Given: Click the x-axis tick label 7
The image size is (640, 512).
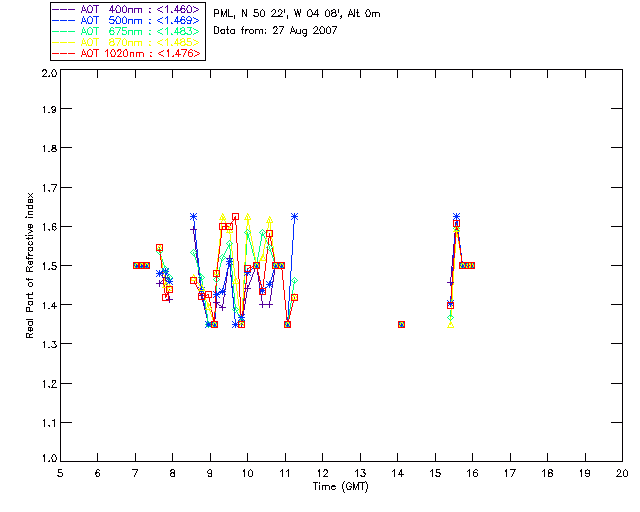Looking at the screenshot, I should (x=135, y=473).
